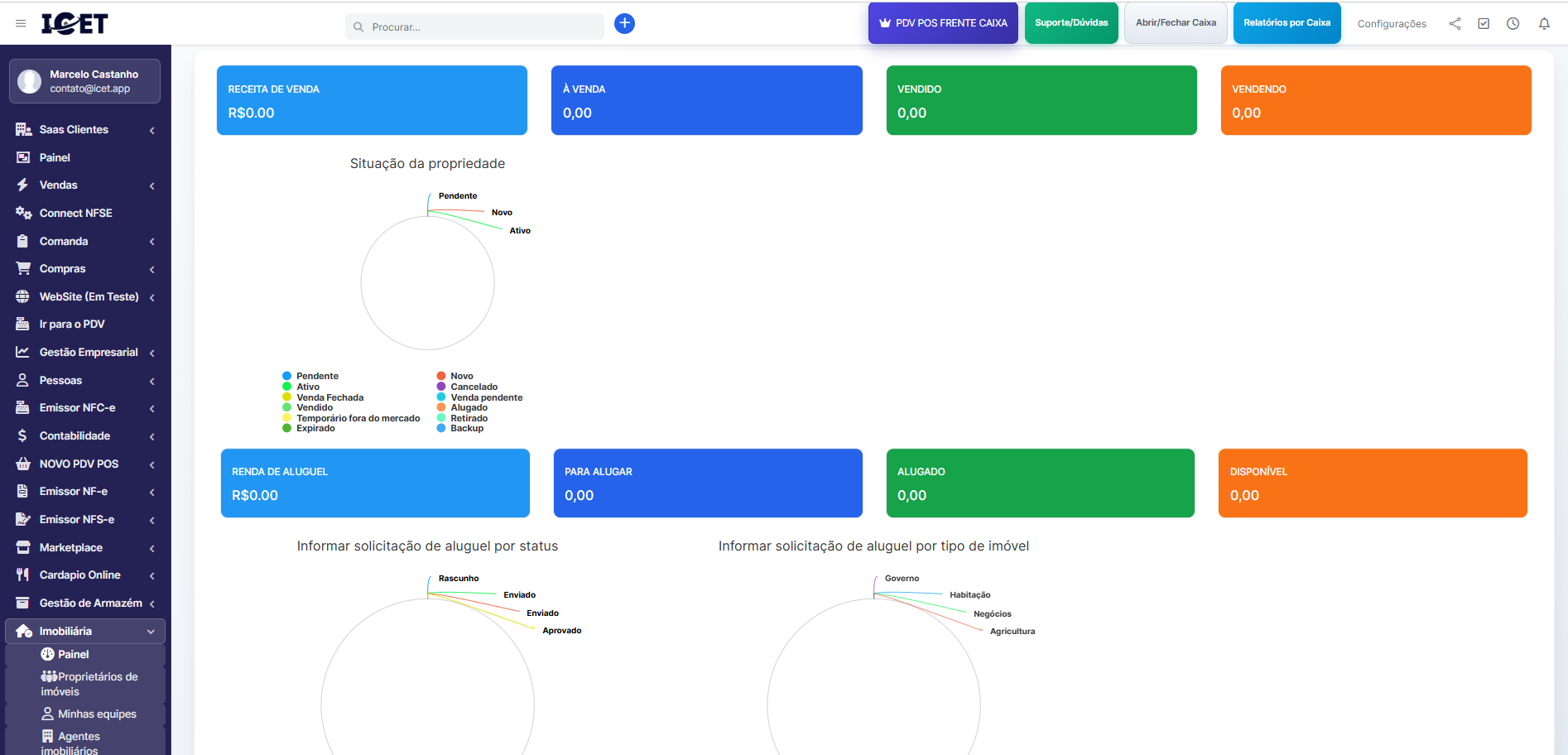Viewport: 1568px width, 755px height.
Task: Open Connect NFSE in sidebar
Action: pos(75,214)
